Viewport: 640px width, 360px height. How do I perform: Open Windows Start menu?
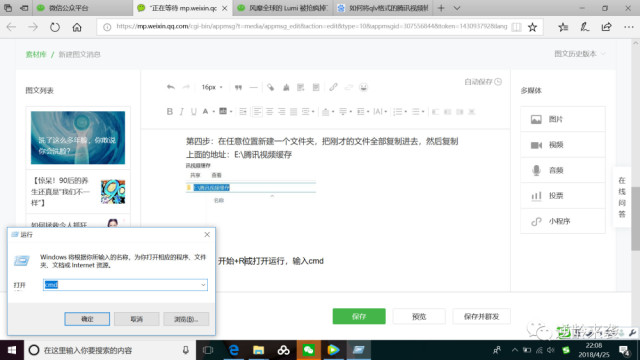coord(12,350)
